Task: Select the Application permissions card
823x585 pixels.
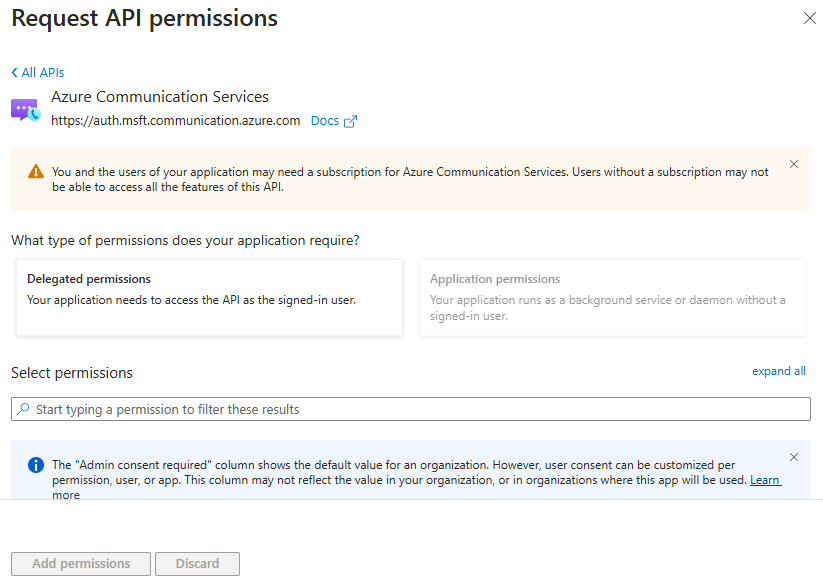Action: coord(612,297)
